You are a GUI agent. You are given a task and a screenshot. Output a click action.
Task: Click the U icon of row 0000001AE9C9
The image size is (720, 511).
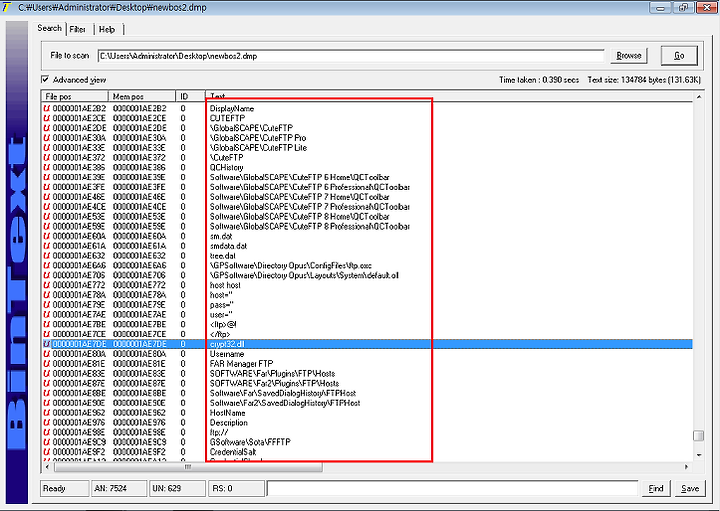coord(47,442)
